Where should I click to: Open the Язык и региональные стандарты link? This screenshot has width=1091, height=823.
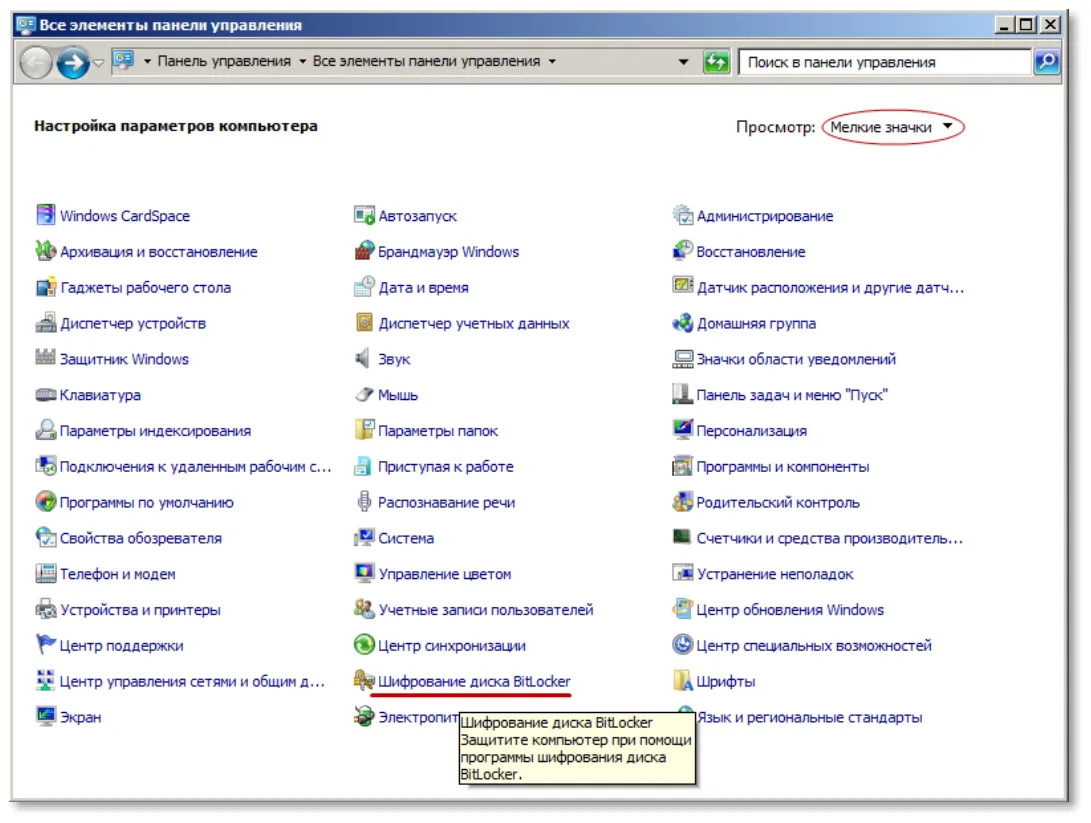point(809,717)
